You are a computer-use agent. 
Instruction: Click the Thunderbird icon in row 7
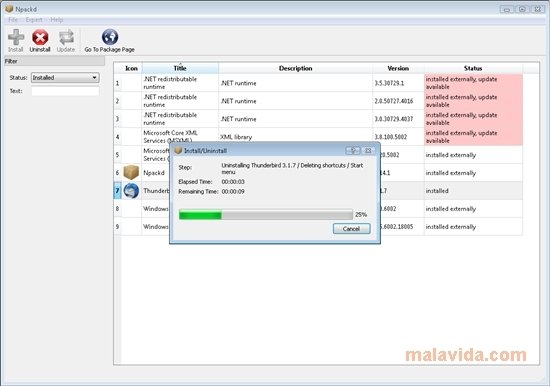coord(131,191)
